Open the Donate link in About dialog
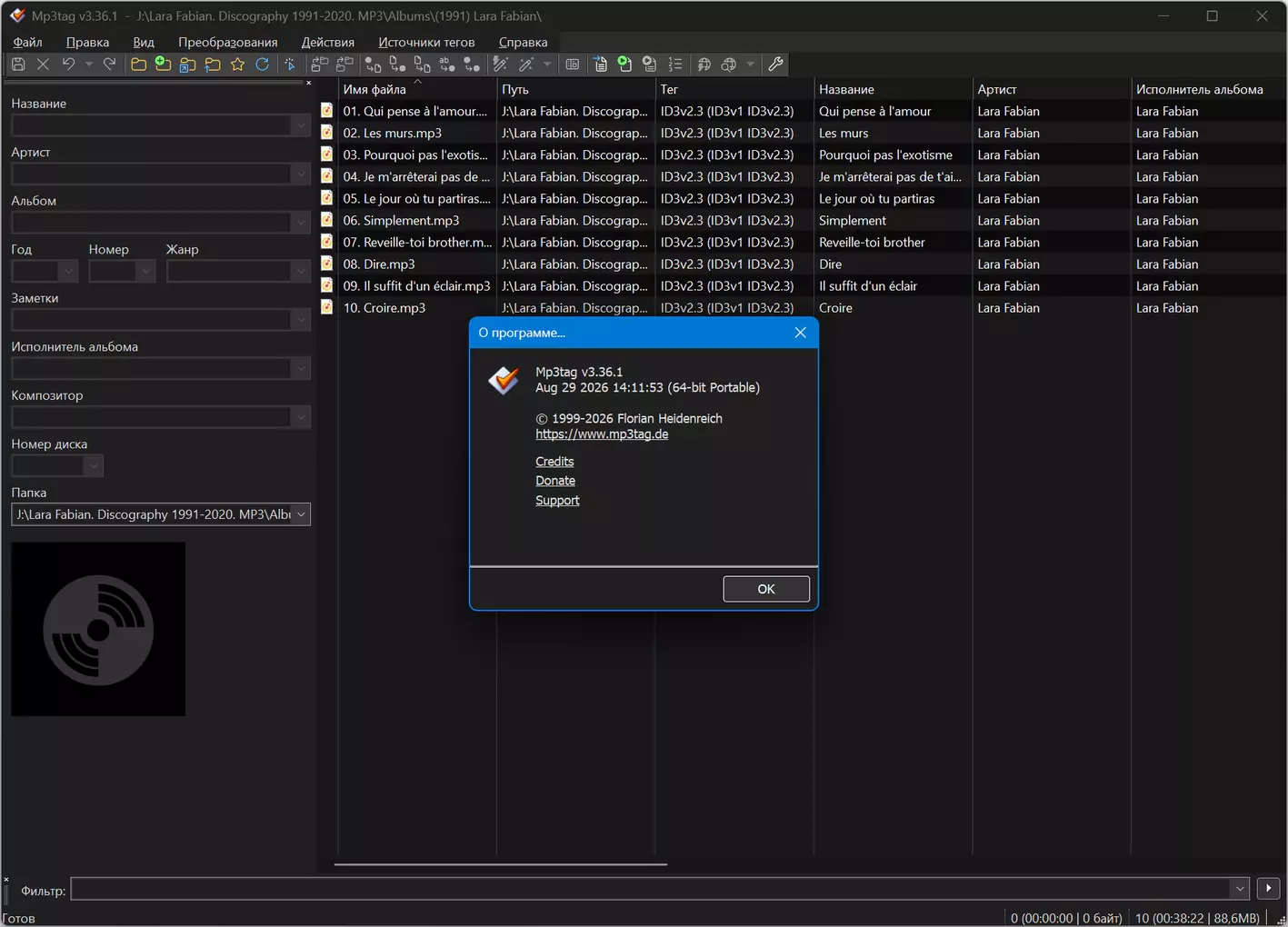 tap(555, 481)
